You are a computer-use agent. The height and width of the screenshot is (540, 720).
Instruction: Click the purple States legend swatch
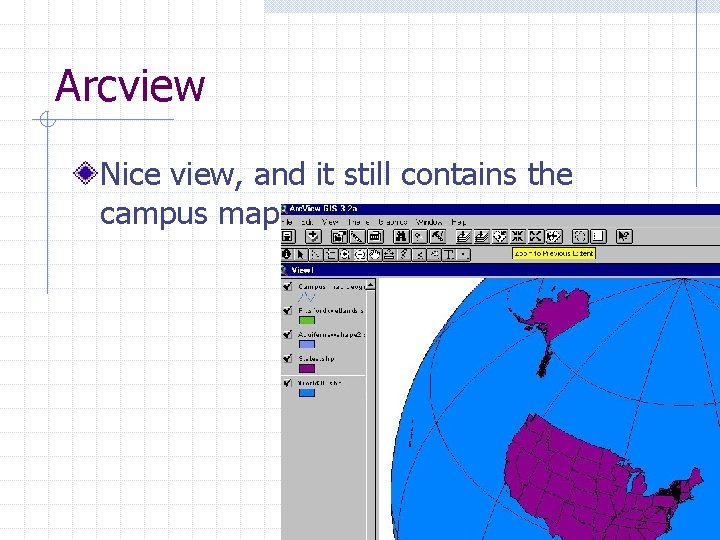[x=307, y=368]
